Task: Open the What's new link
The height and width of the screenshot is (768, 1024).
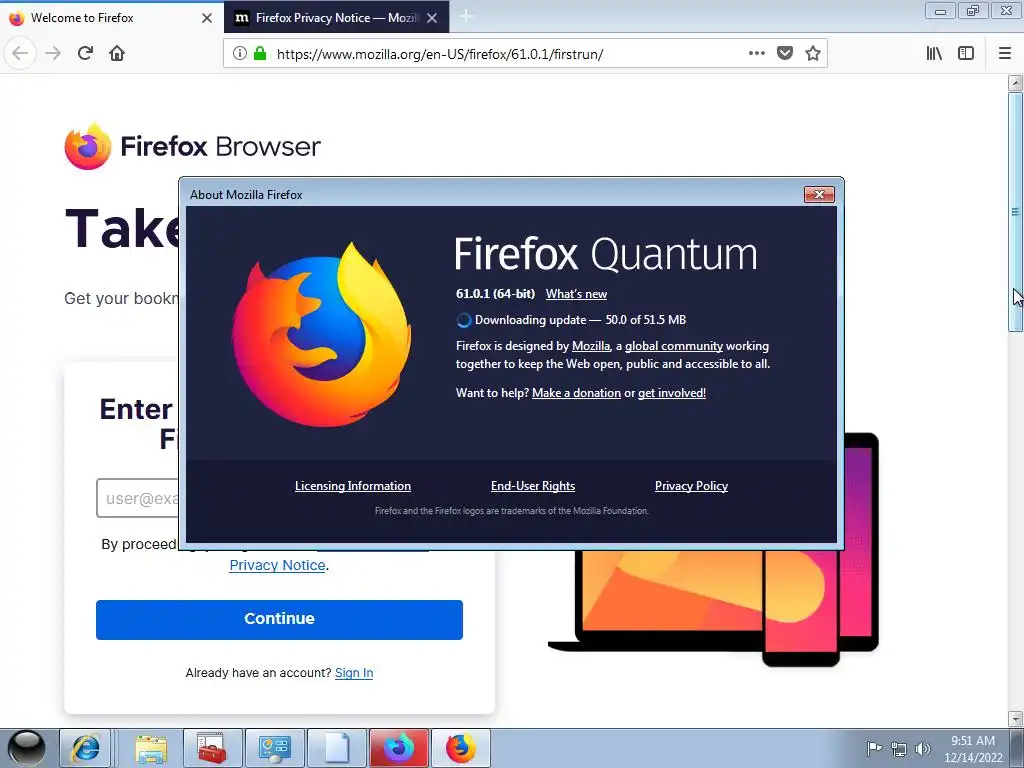Action: pos(576,294)
